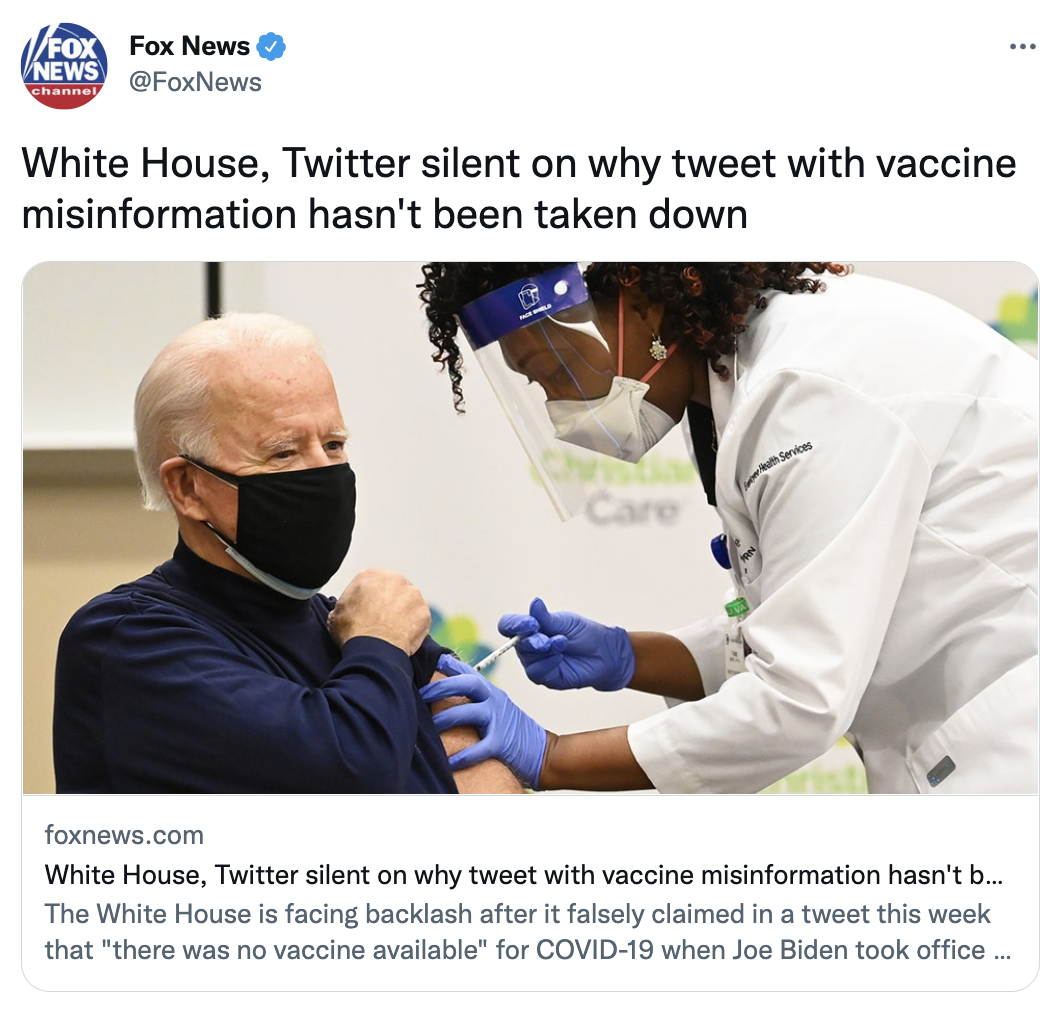
Task: Open the Fox News profile avatar
Action: click(64, 65)
